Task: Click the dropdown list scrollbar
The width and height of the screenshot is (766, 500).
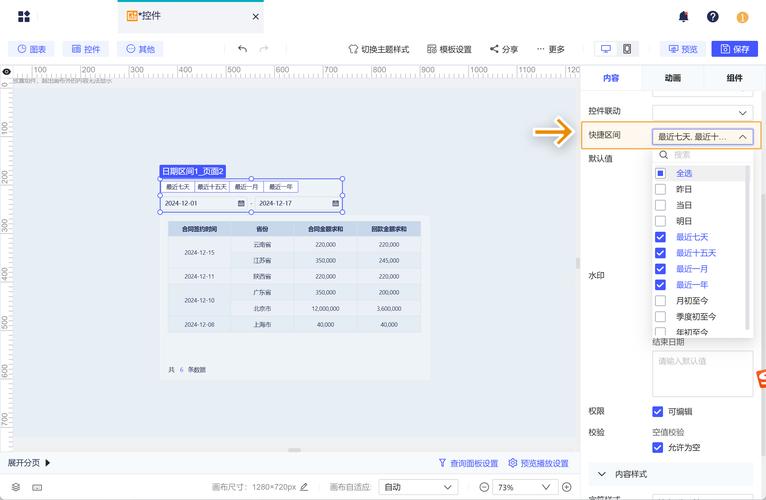Action: [x=747, y=247]
